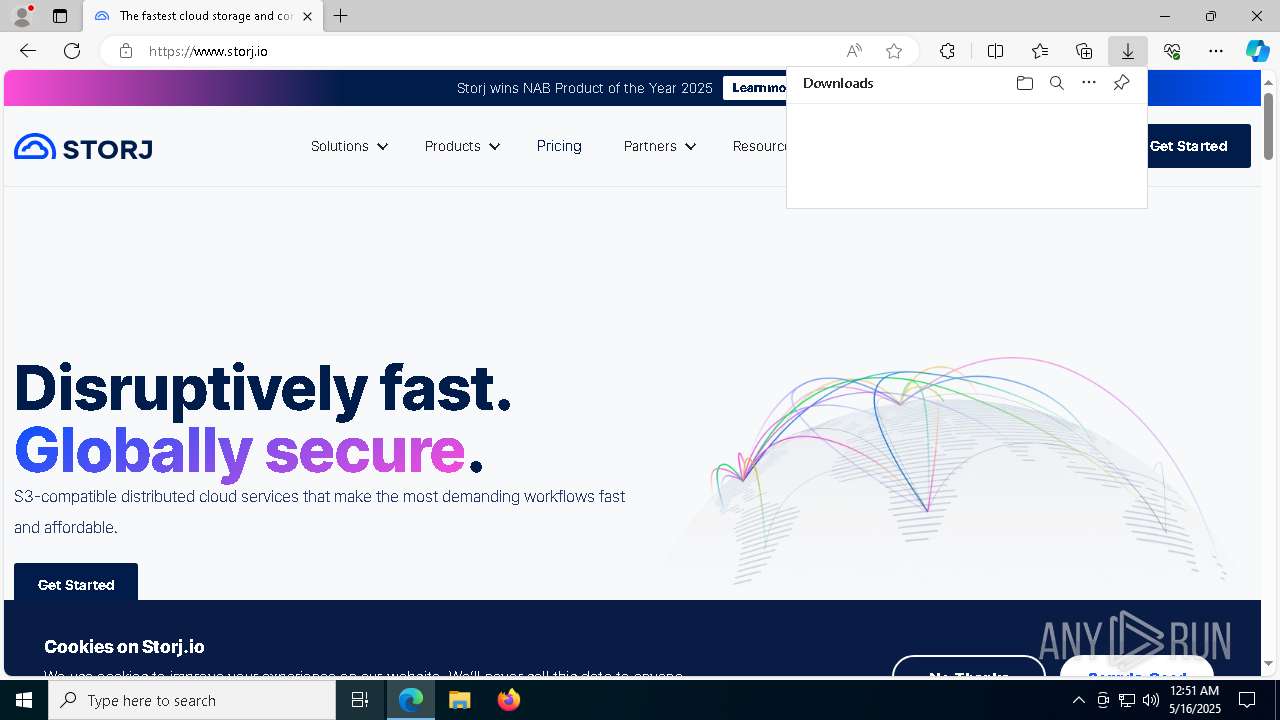Click Learn more on announcement banner
This screenshot has width=1280, height=720.
pos(756,88)
